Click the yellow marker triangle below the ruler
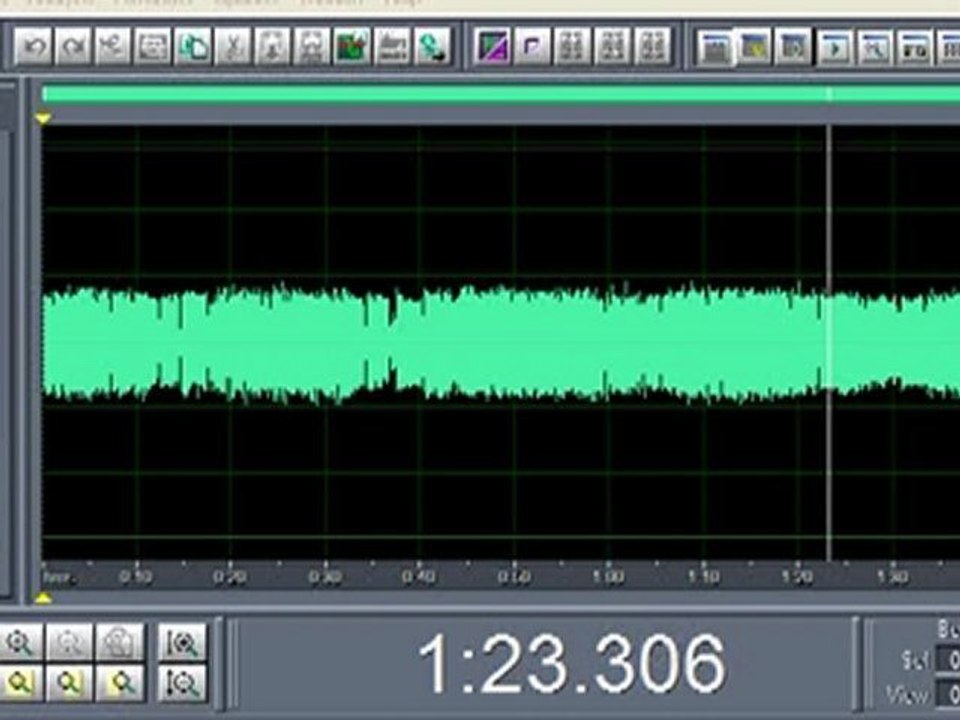The width and height of the screenshot is (960, 720). click(x=43, y=598)
